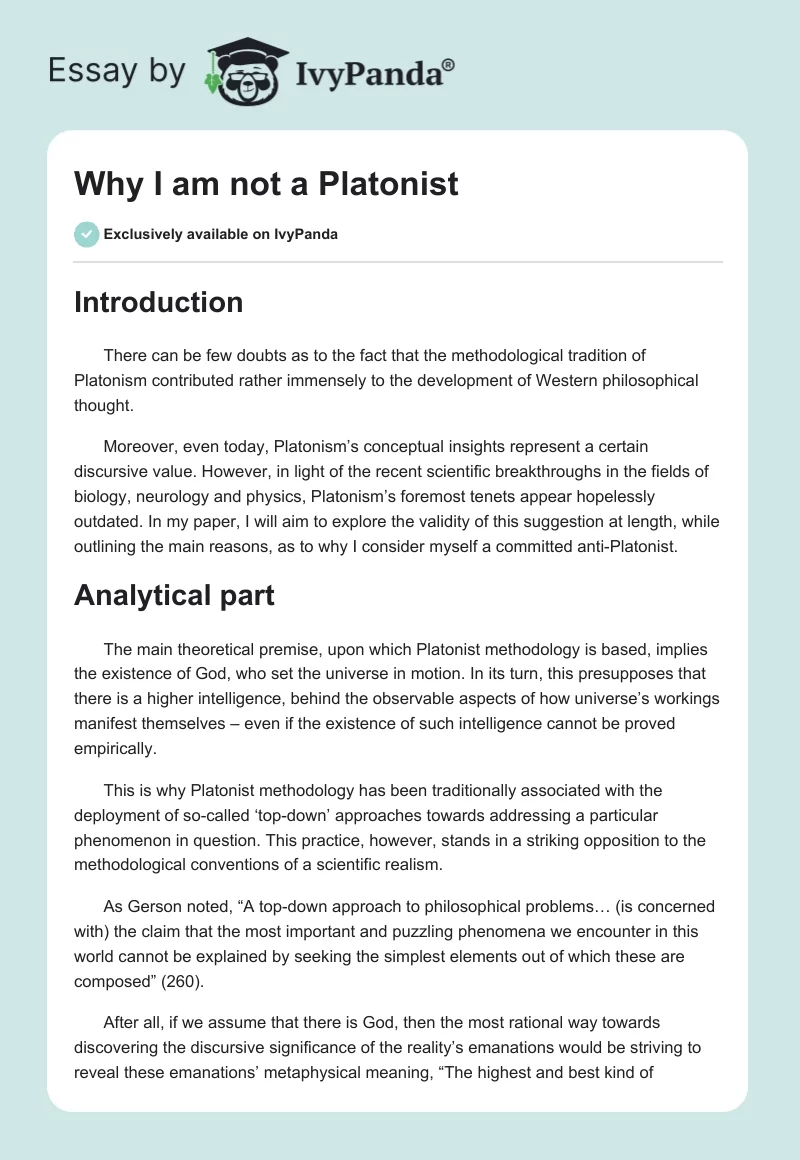Click the "Why I am not a Platonist" title
The width and height of the screenshot is (800, 1160).
(x=266, y=183)
